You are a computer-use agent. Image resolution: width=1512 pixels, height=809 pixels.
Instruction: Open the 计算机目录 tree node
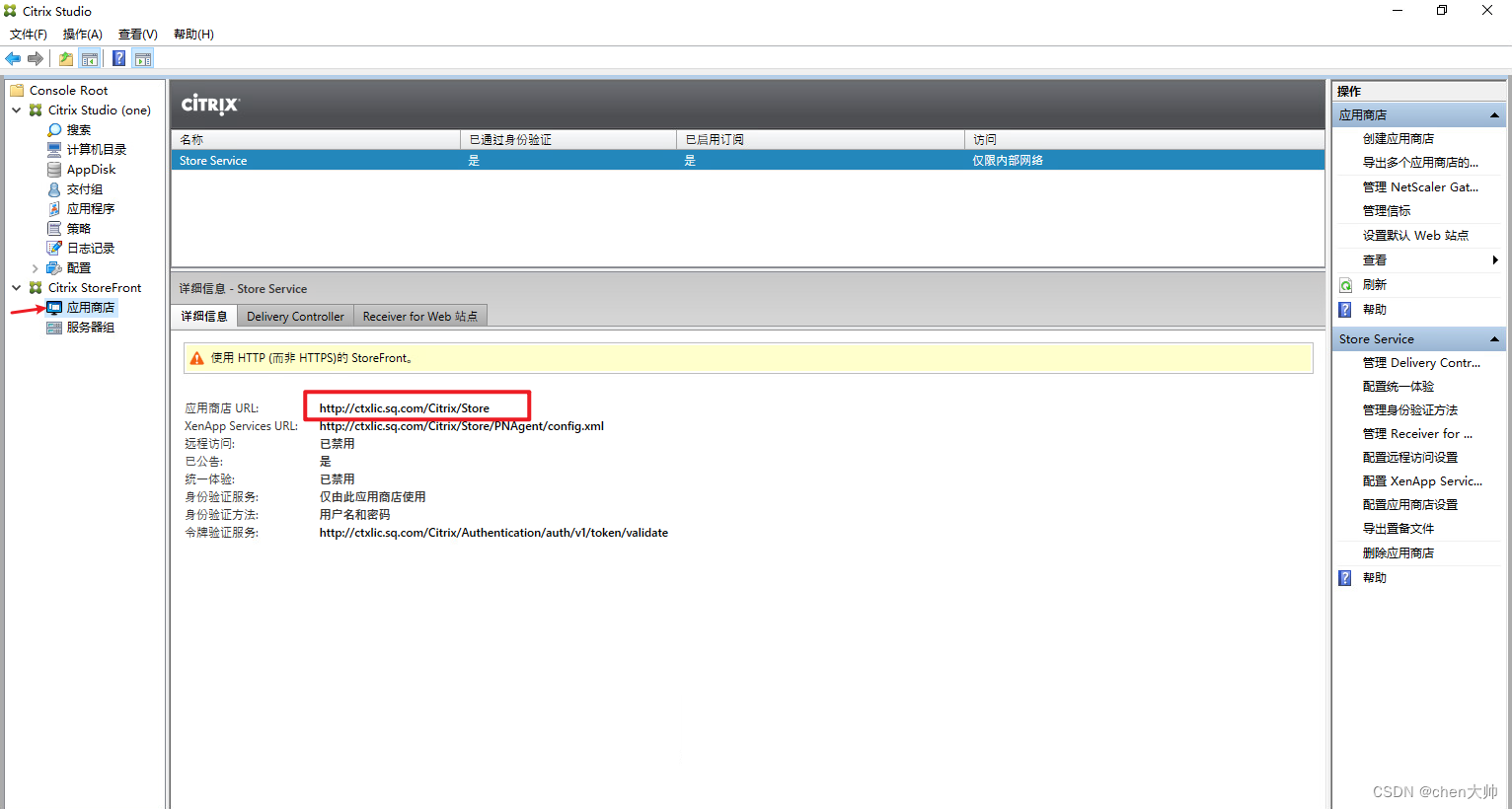pos(96,150)
